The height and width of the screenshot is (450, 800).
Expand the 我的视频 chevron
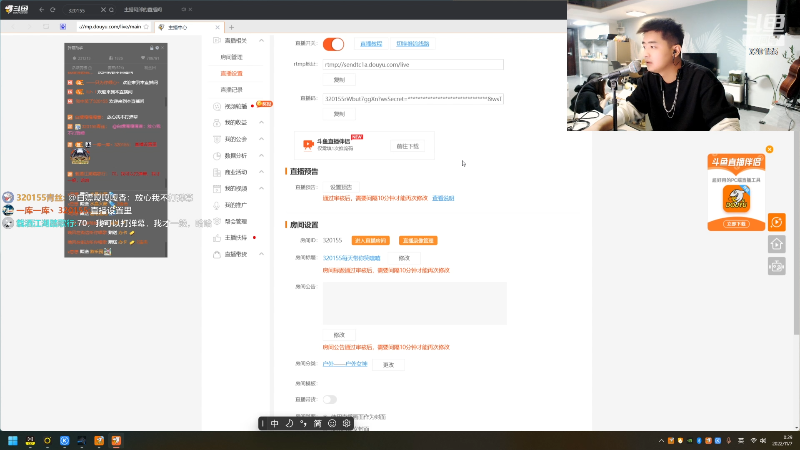(x=261, y=188)
